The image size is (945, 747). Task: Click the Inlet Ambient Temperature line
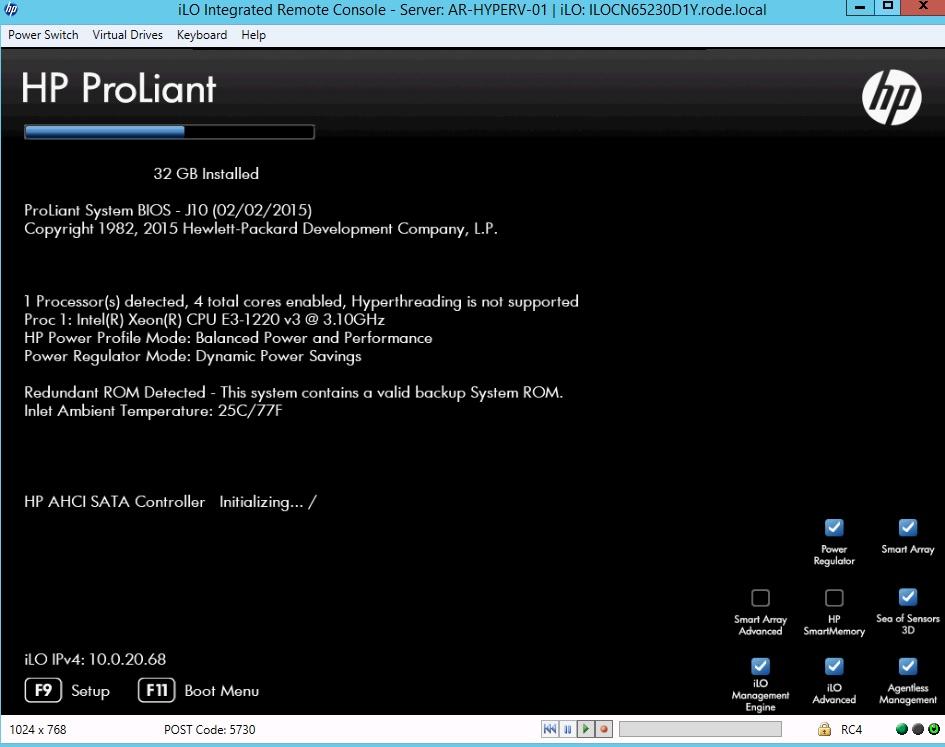tap(153, 411)
